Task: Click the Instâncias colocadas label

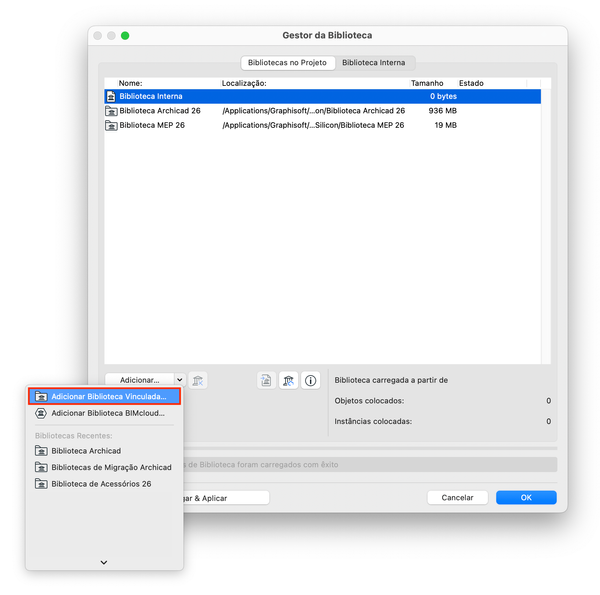Action: (373, 421)
